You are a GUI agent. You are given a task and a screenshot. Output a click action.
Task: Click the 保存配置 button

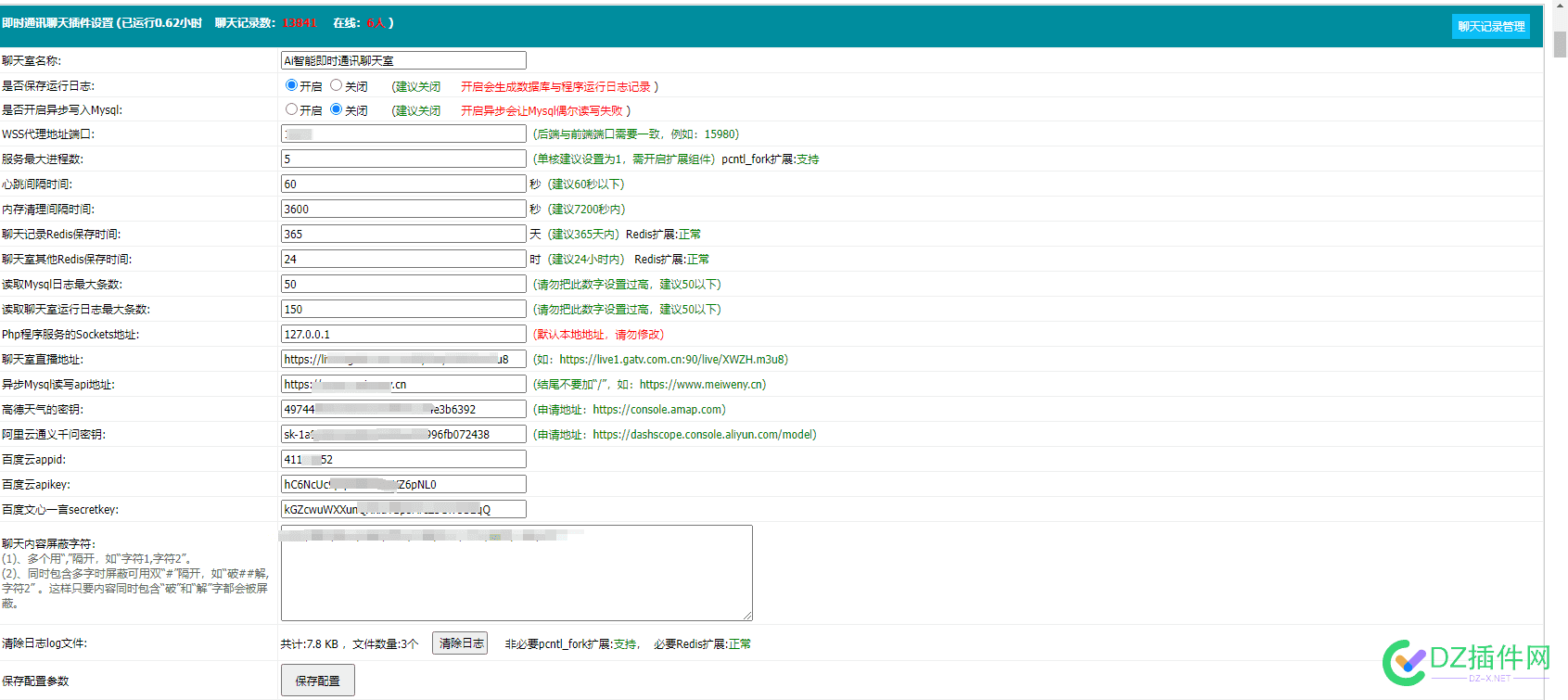point(318,681)
